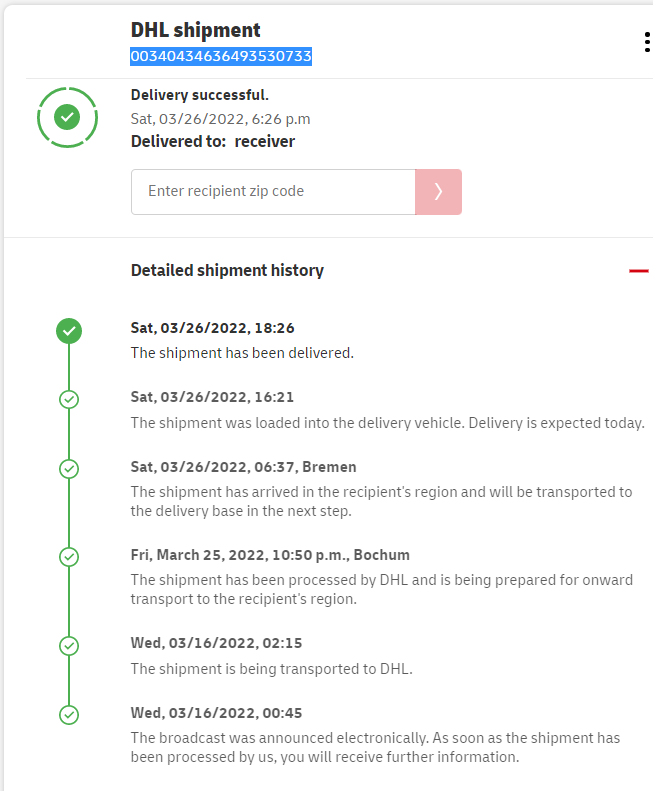Click the timeline checkmark for Bochum event
This screenshot has width=653, height=791.
[x=69, y=557]
